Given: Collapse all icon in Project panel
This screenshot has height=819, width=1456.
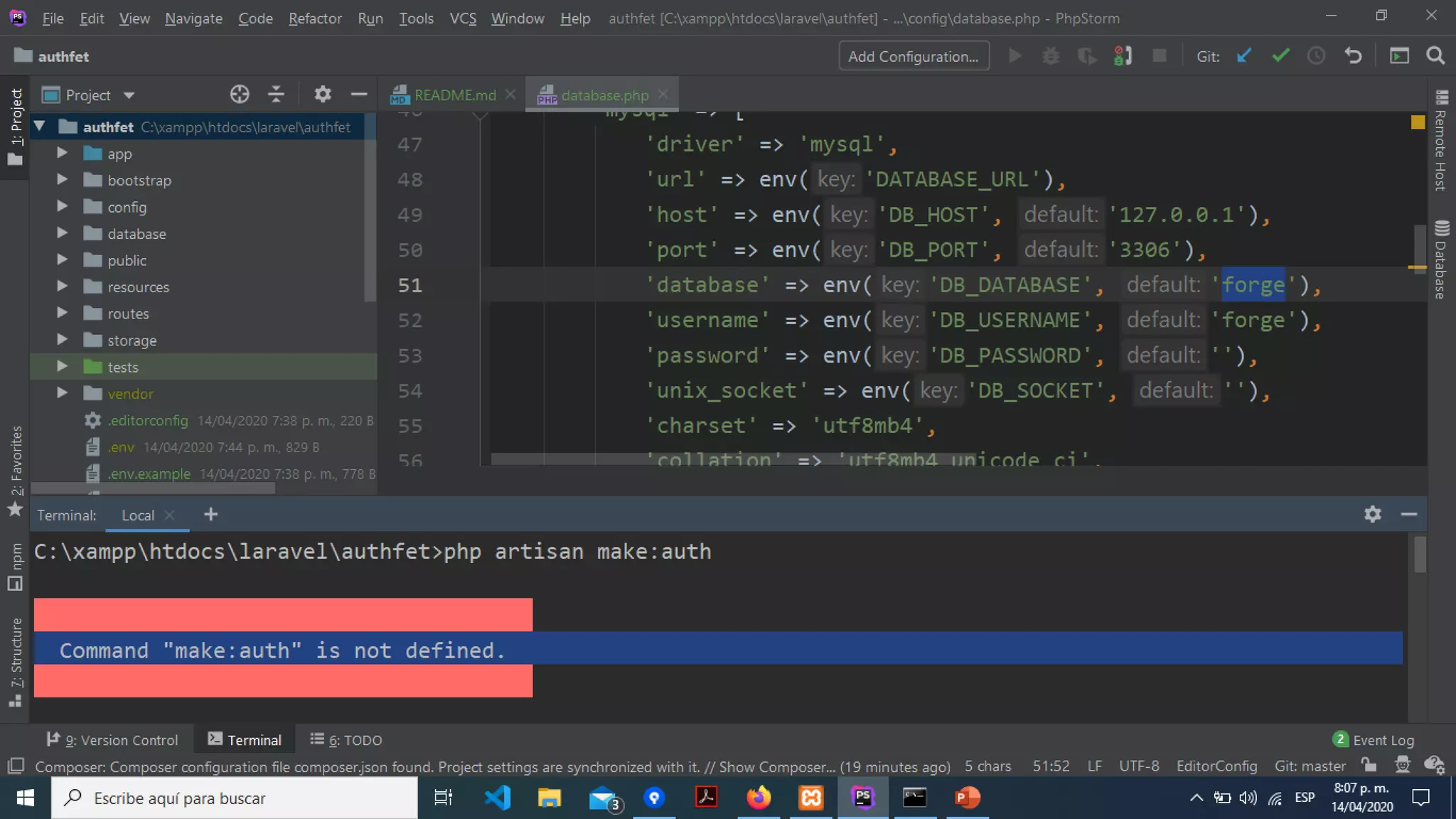Looking at the screenshot, I should point(276,95).
